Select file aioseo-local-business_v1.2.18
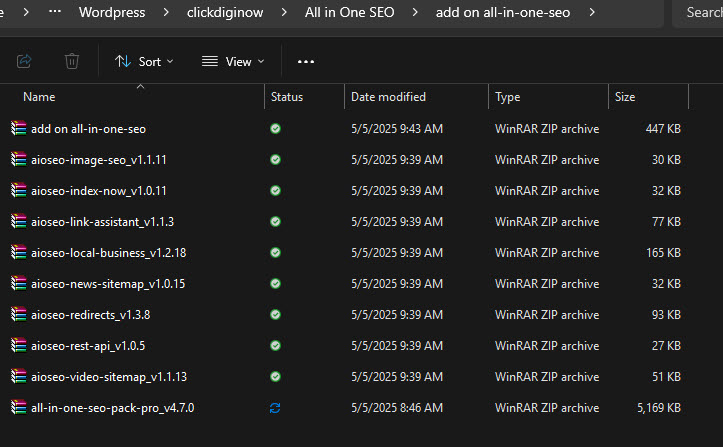Viewport: 723px width, 447px height. pos(108,253)
